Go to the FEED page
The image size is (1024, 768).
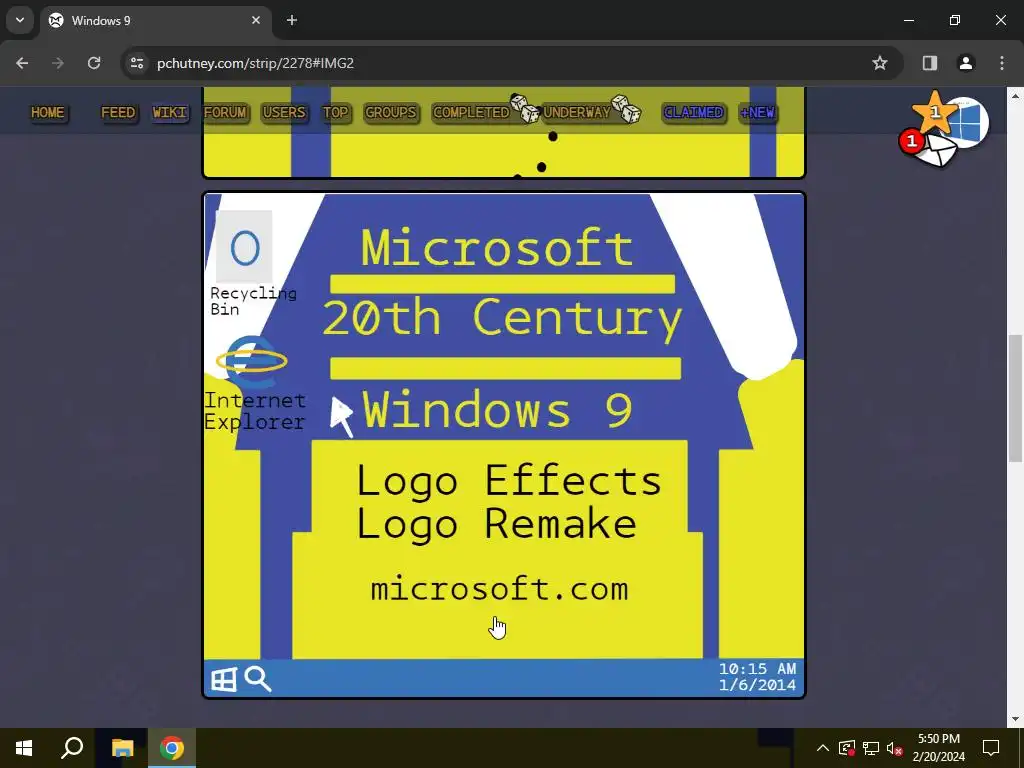[118, 112]
